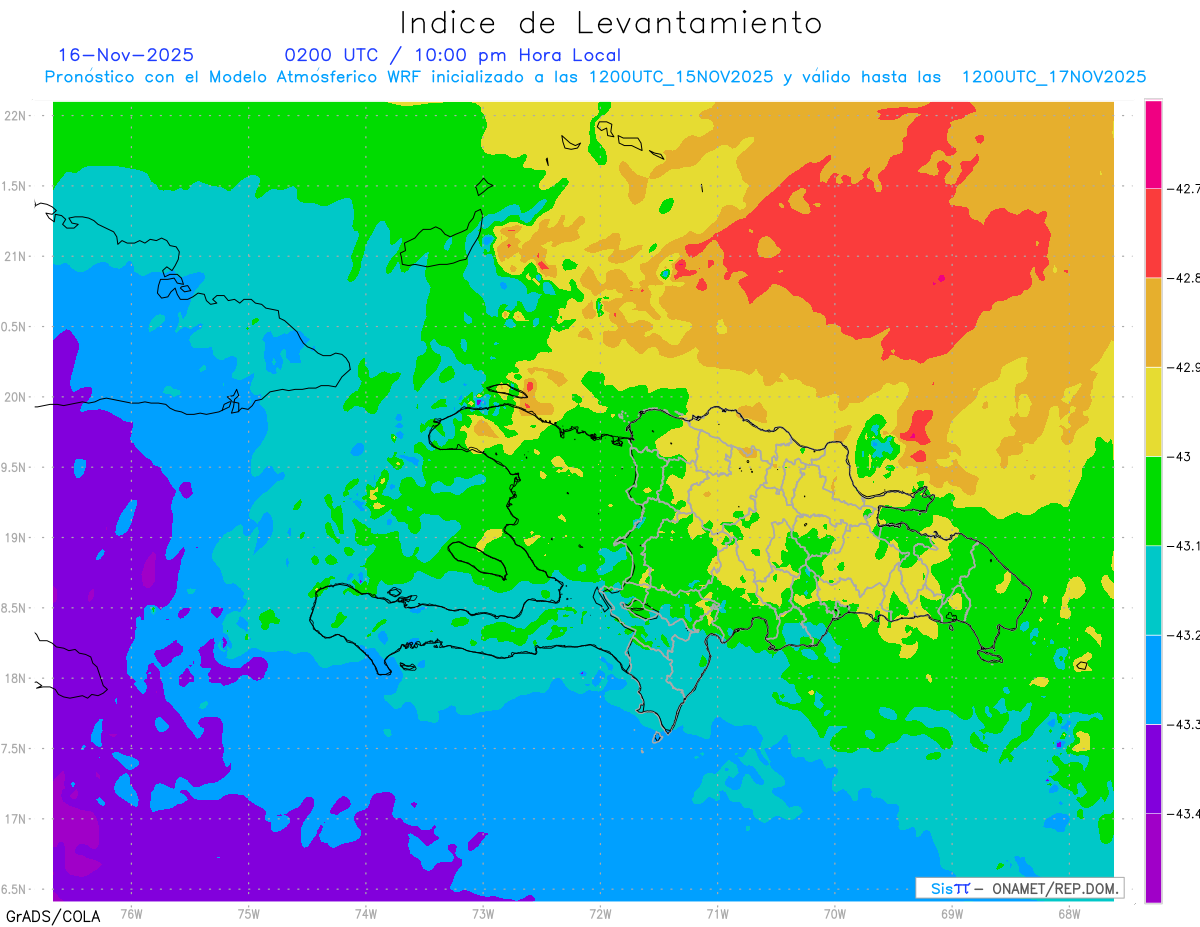Click the '68W' longitude label
Image resolution: width=1200 pixels, height=927 pixels.
pos(1068,913)
